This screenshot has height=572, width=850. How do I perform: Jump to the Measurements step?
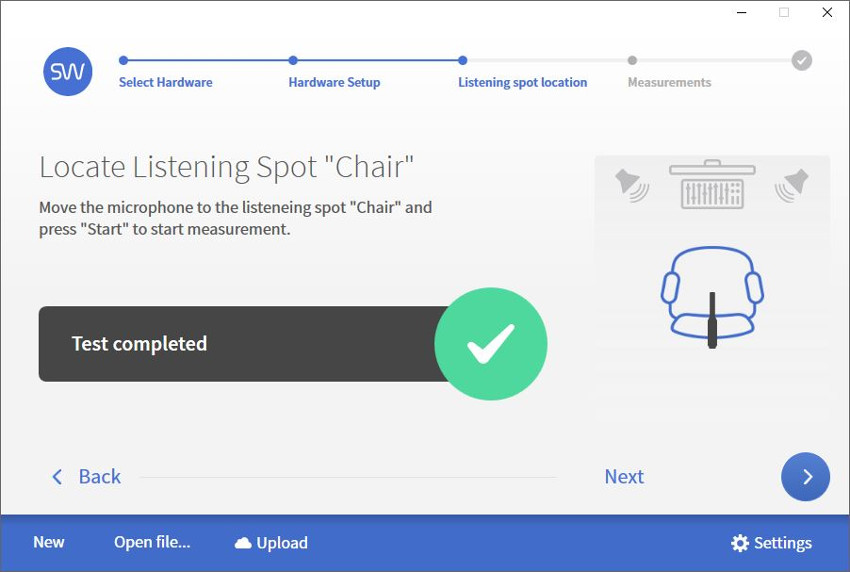669,82
